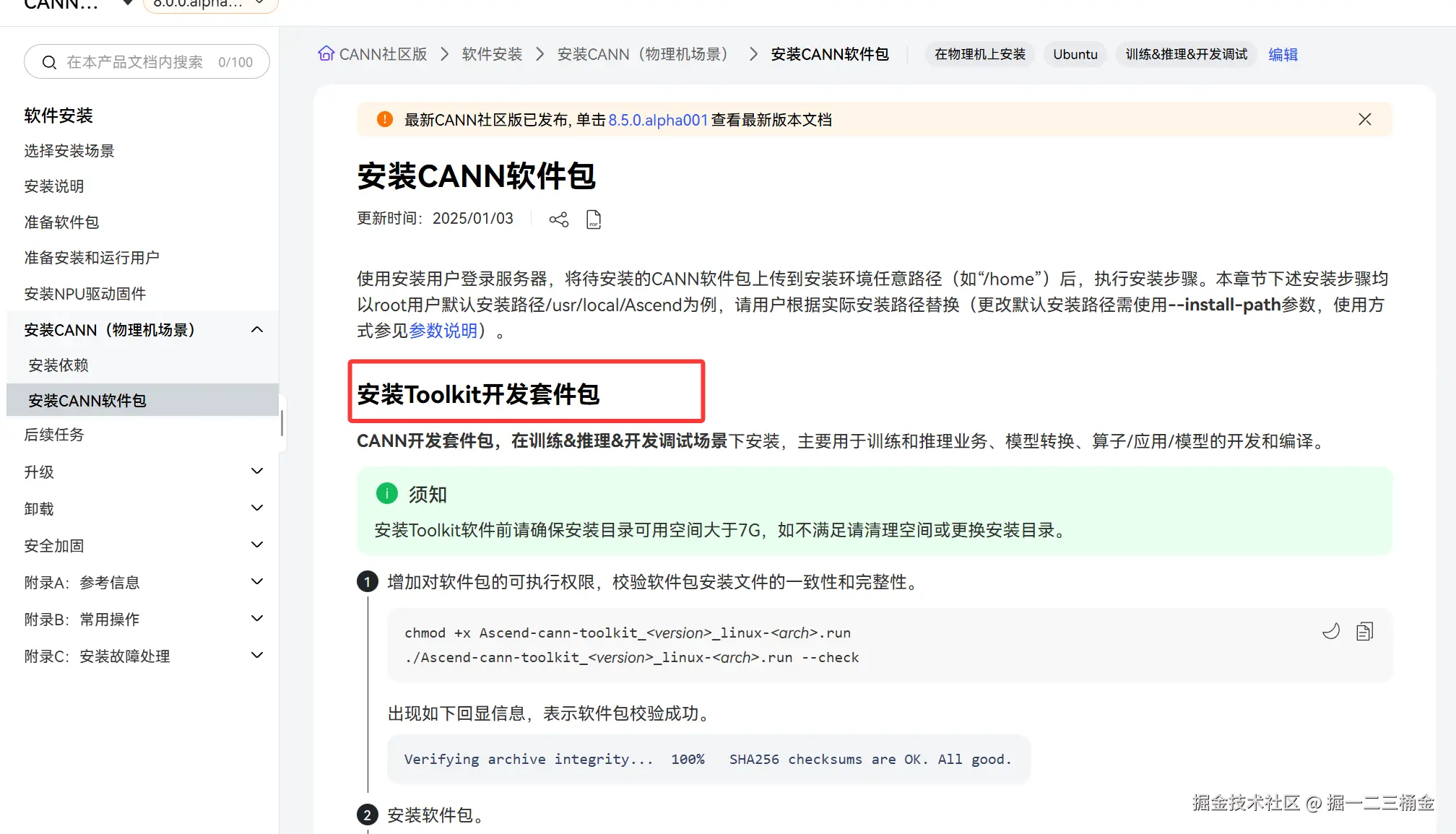Click the home icon in breadcrumb

[x=326, y=54]
